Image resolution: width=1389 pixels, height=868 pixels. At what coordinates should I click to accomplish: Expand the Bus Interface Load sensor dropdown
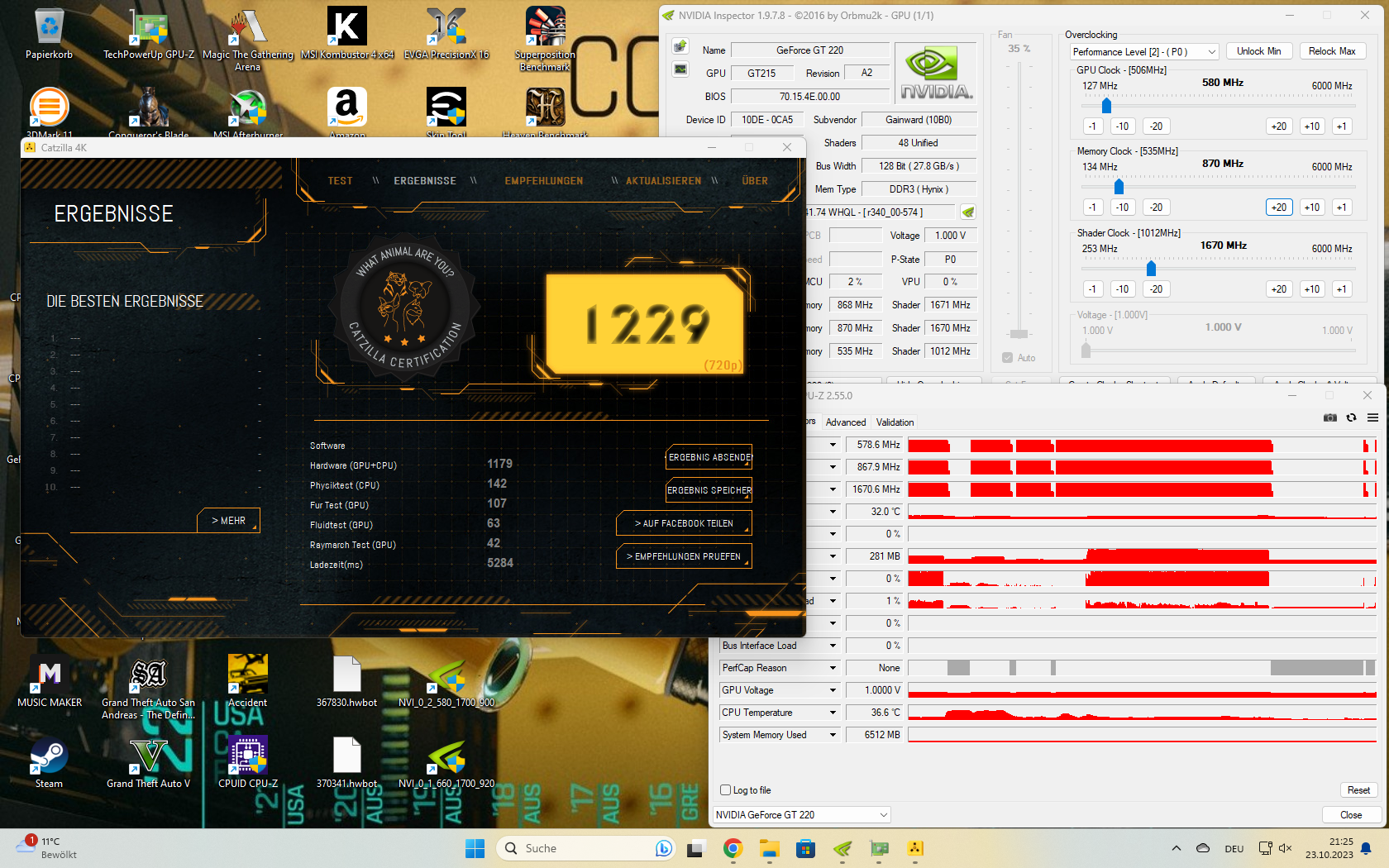[833, 646]
